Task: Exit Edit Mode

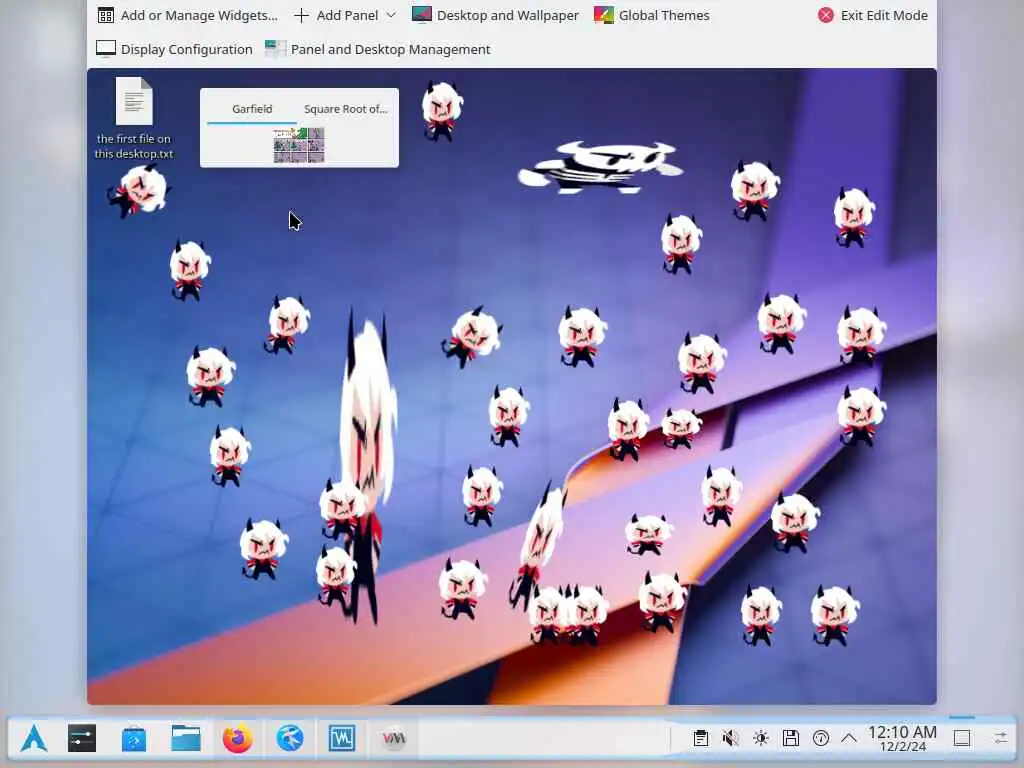Action: pos(872,15)
